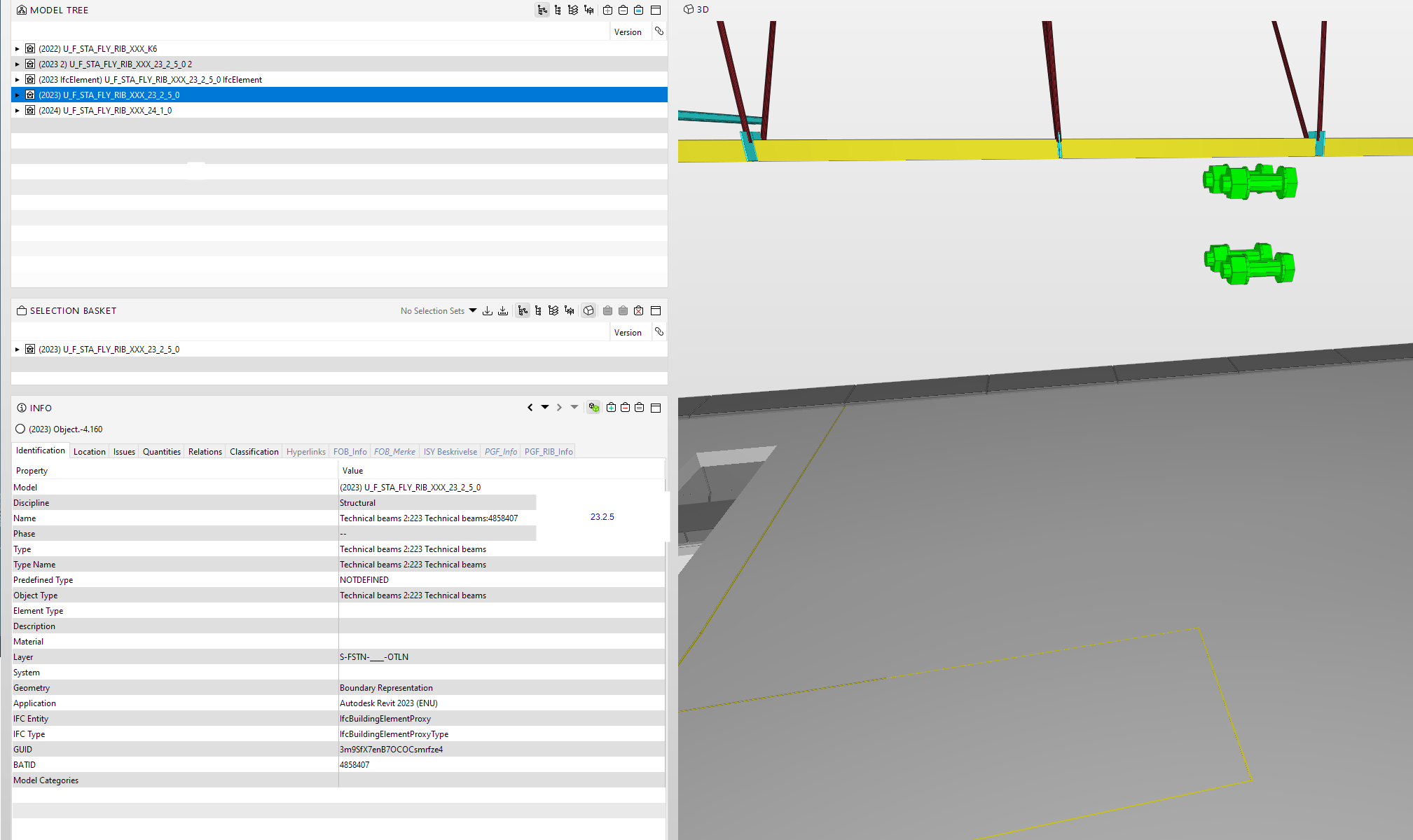The width and height of the screenshot is (1413, 840).
Task: Add to basket icon in Model Tree header
Action: click(607, 10)
